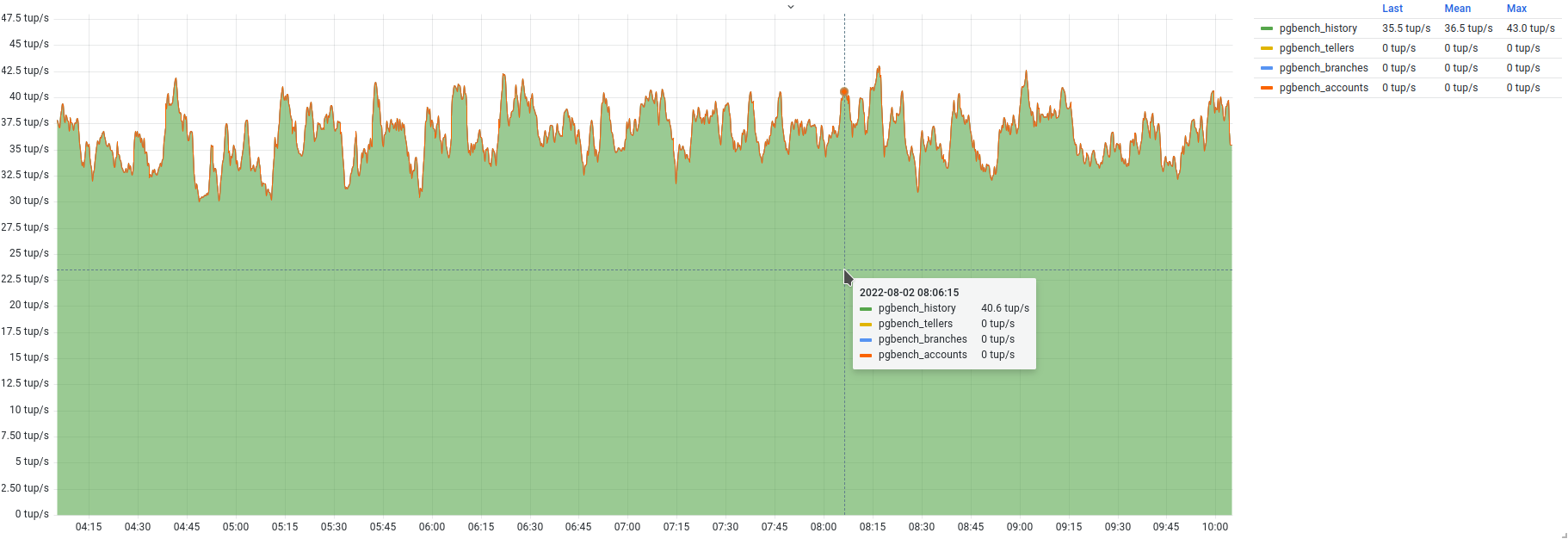Screen dimensions: 1568x539
Task: Open the panel menu chevron above the chart
Action: (x=791, y=7)
